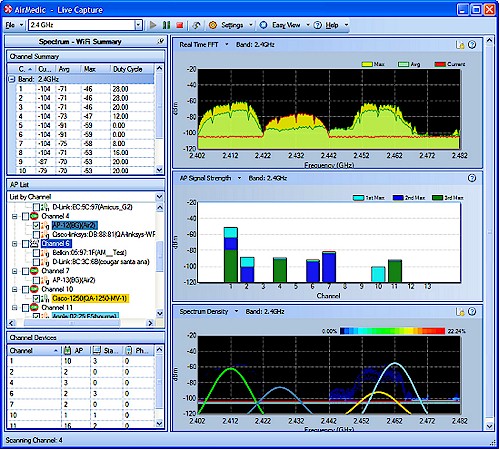
Task: Click the station icon in Channel Devices header
Action: pos(96,350)
